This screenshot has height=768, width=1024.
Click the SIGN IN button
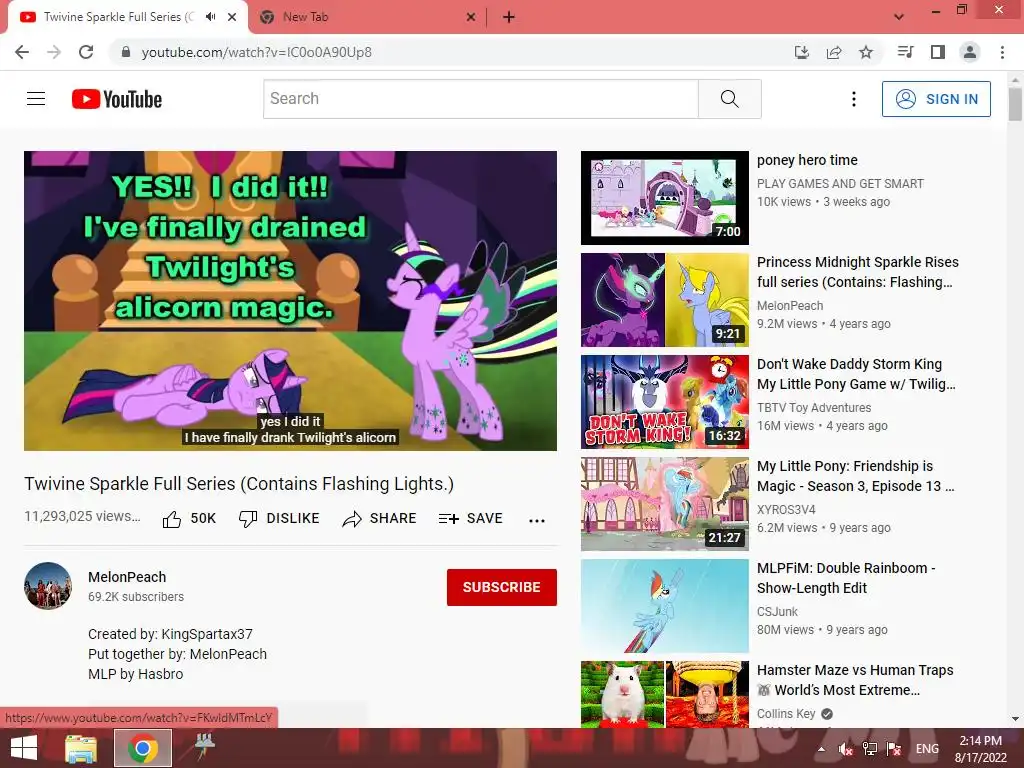936,99
